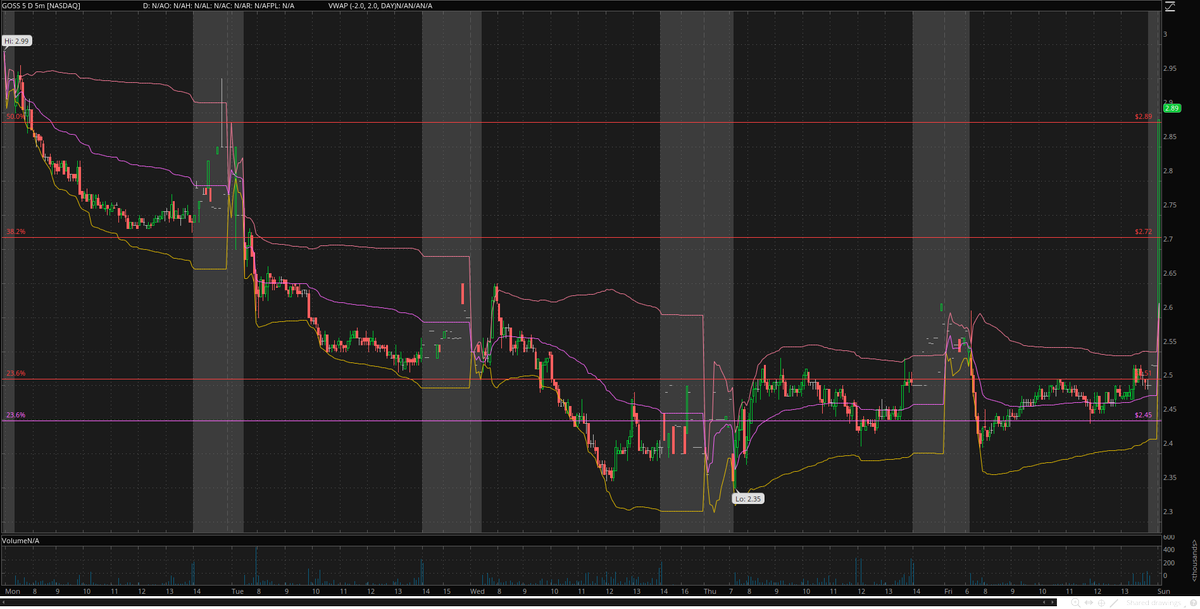Click the Mon date label on time axis
Image resolution: width=1200 pixels, height=609 pixels.
click(x=10, y=592)
